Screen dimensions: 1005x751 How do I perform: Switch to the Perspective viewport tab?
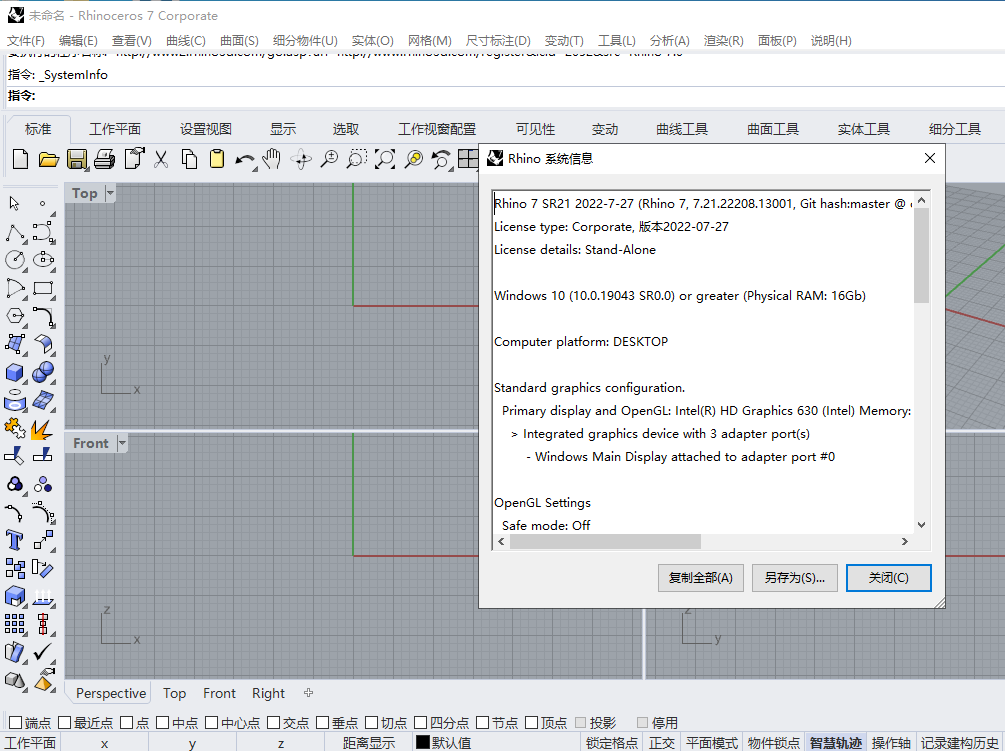(111, 693)
